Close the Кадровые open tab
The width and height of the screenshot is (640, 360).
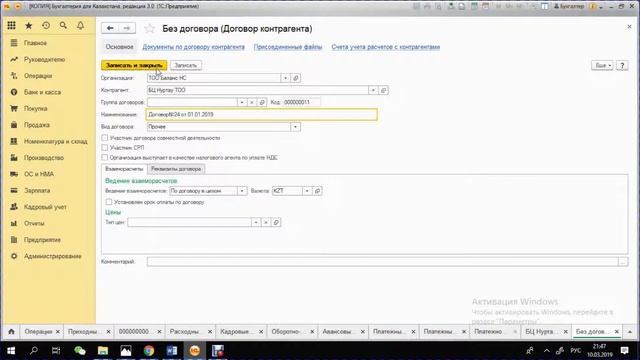[261, 332]
